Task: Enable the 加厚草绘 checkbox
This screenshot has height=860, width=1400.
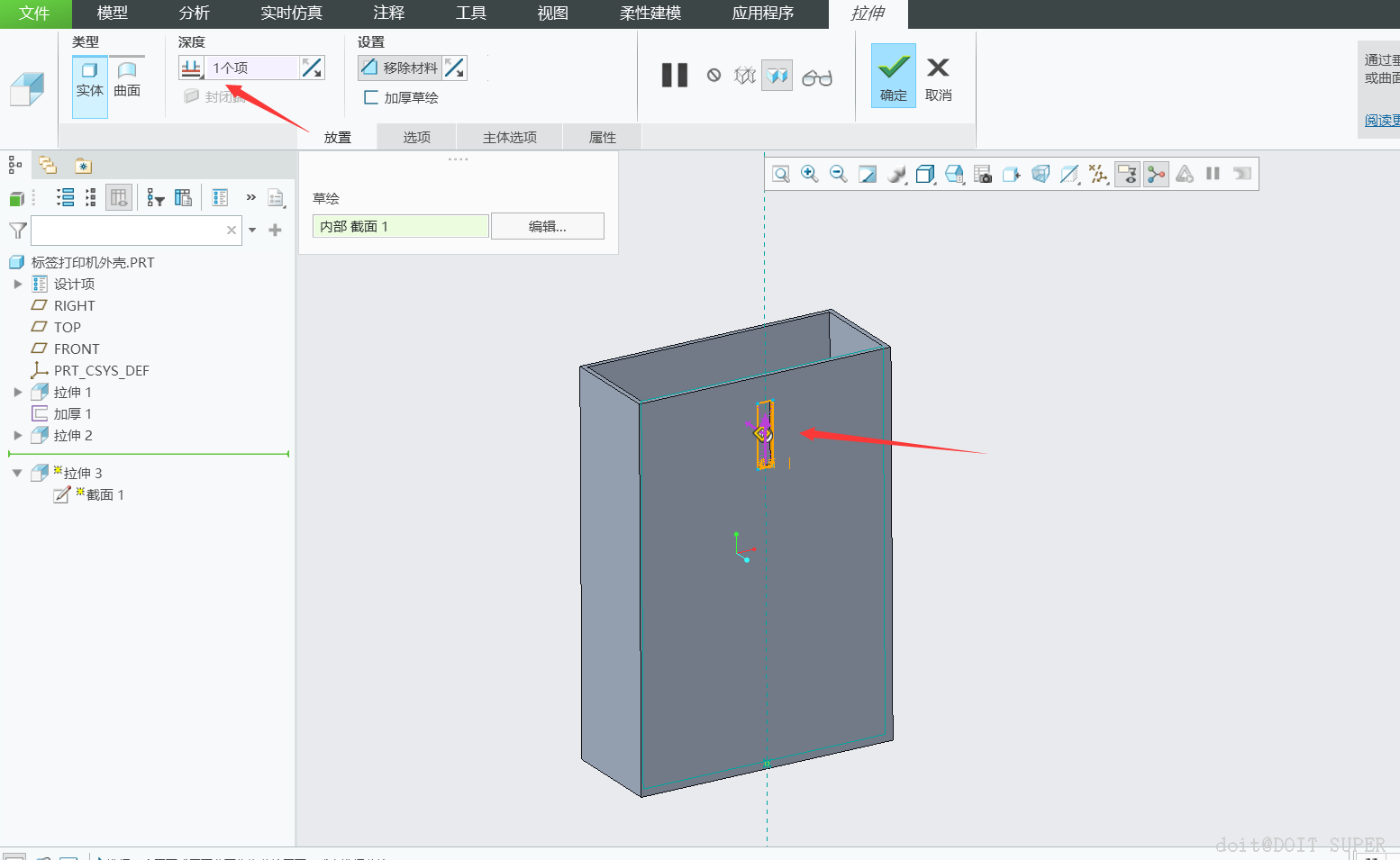Action: click(x=371, y=97)
